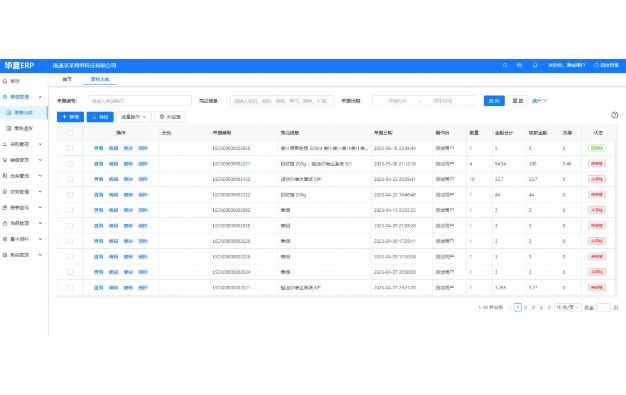The height and width of the screenshot is (395, 626).
Task: Tick the checkbox of the 54.54 amount row
Action: [70, 164]
